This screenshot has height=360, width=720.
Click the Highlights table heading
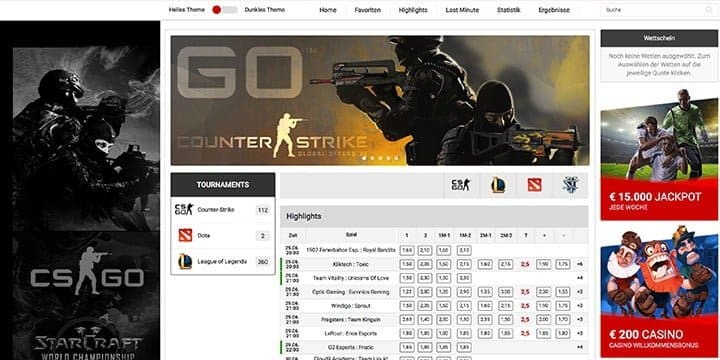pyautogui.click(x=304, y=216)
